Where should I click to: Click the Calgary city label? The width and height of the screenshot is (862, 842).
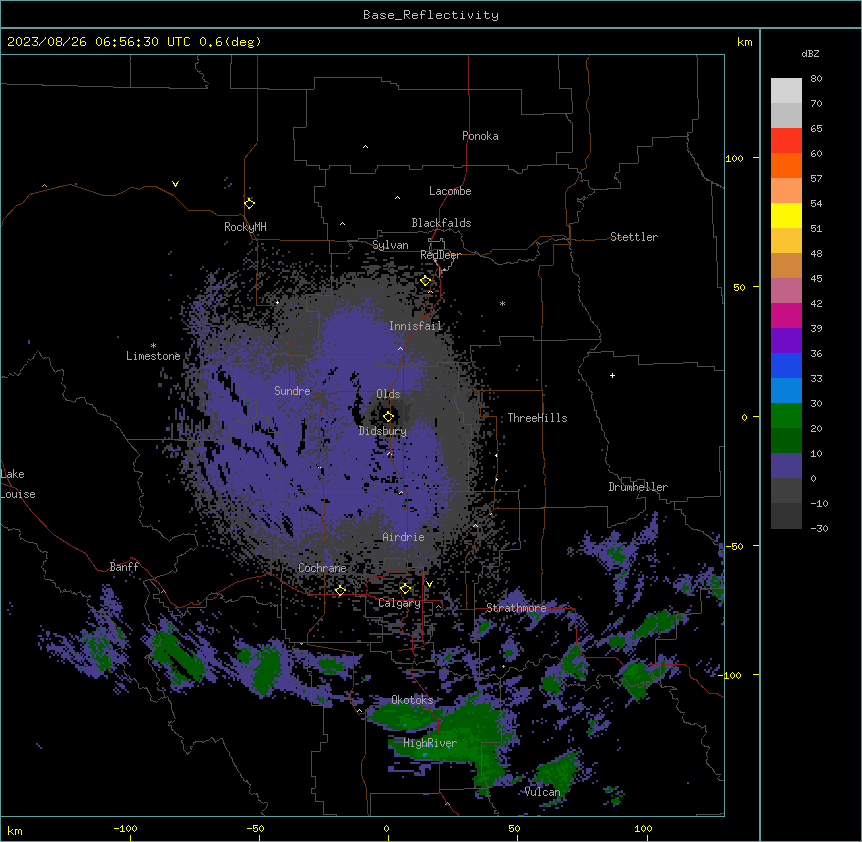(399, 603)
